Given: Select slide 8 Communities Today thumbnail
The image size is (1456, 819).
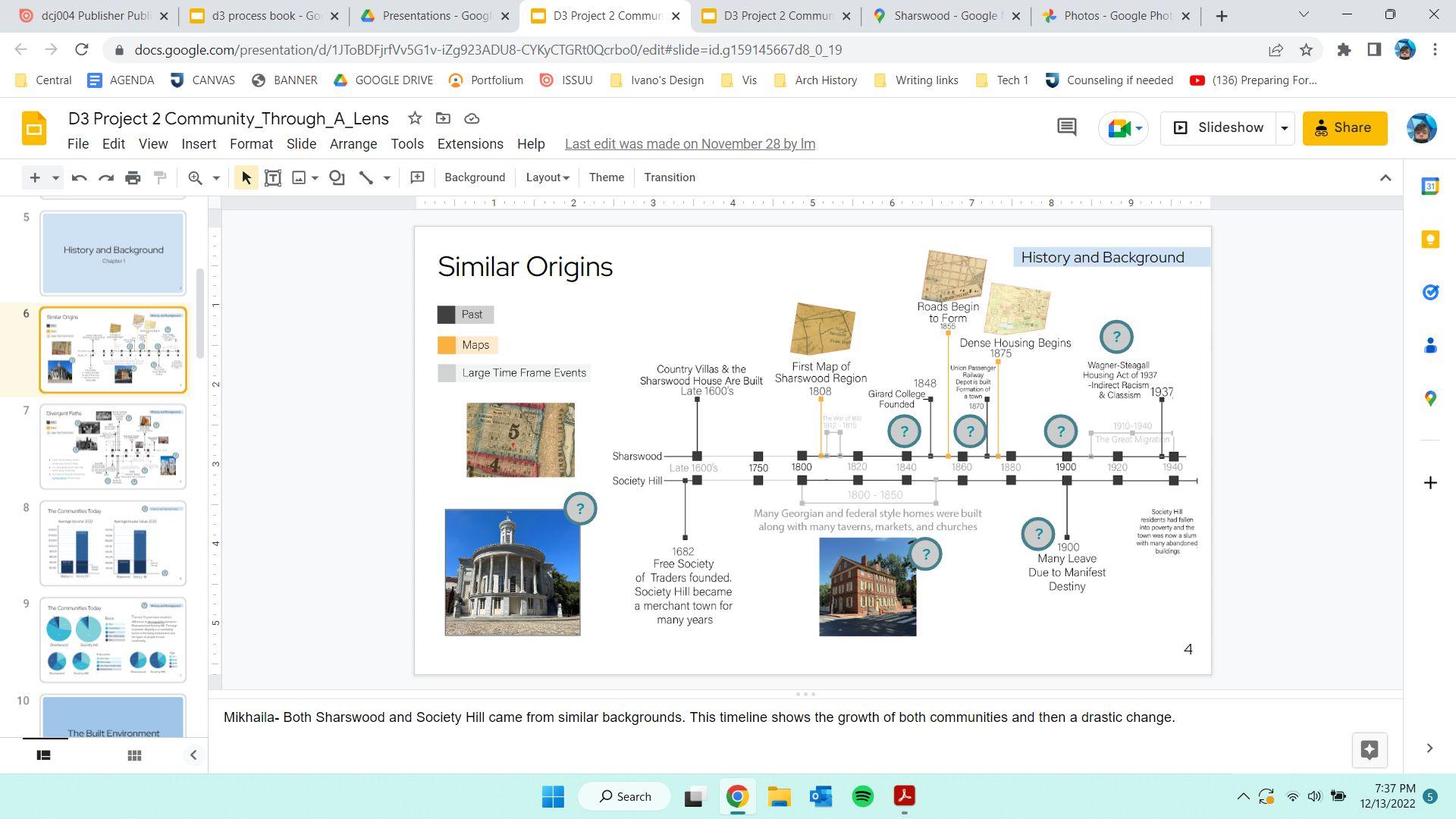Looking at the screenshot, I should click(113, 543).
